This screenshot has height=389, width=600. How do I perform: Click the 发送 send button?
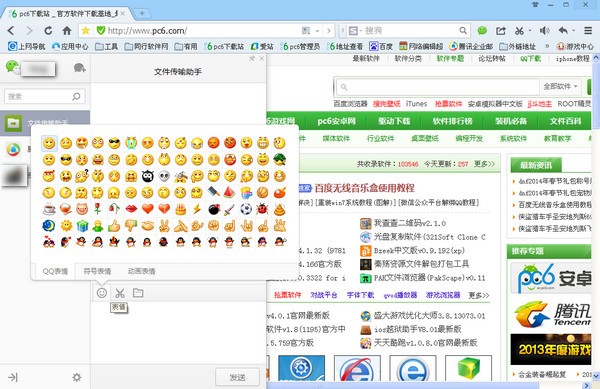point(237,378)
